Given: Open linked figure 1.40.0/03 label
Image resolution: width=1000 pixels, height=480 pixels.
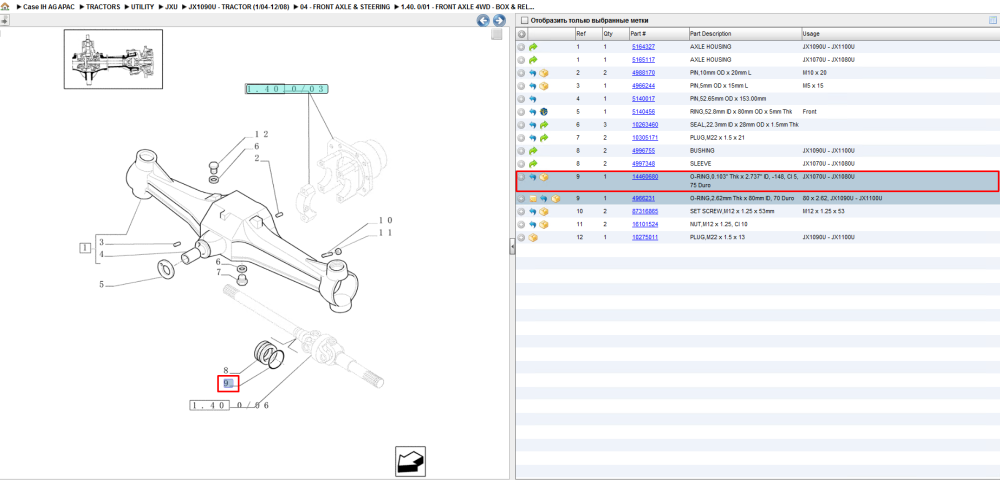Looking at the screenshot, I should pos(287,89).
